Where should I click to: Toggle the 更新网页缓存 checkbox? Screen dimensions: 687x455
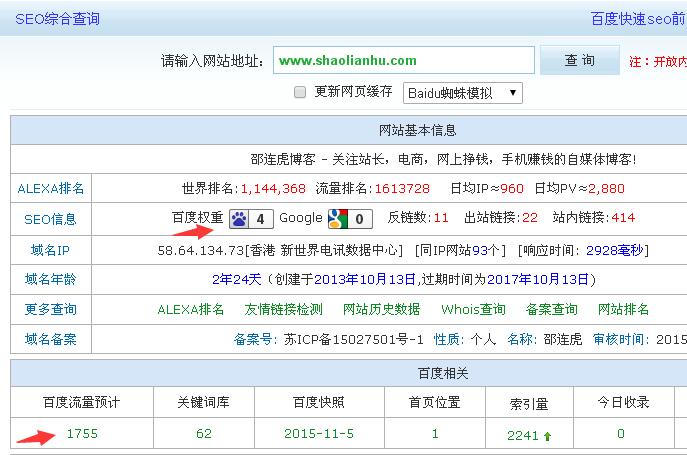point(300,92)
